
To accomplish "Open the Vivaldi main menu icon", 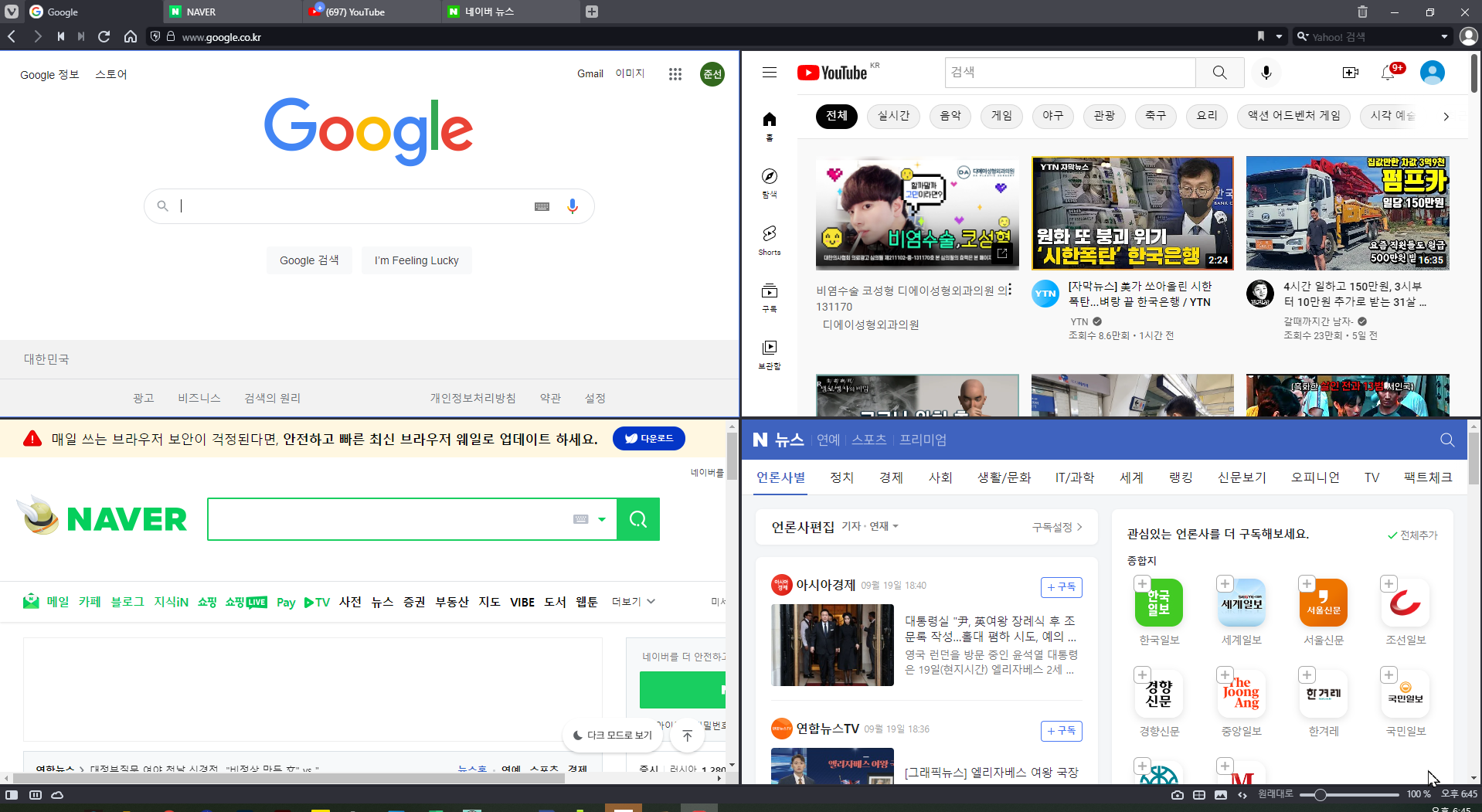I will [x=12, y=12].
